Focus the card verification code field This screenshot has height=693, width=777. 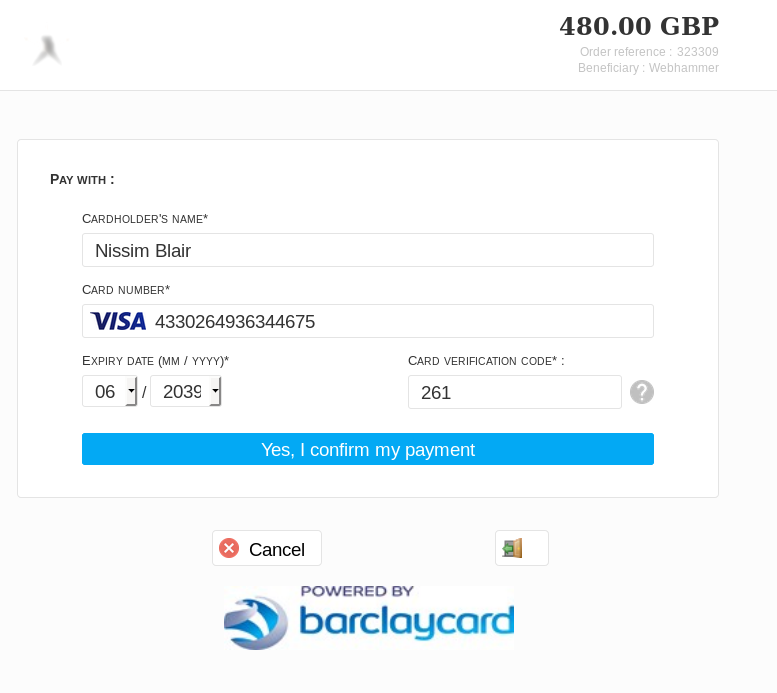515,392
